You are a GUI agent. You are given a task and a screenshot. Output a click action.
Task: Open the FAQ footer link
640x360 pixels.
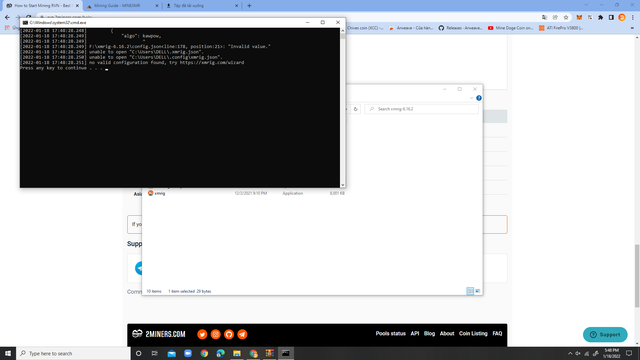tap(497, 333)
